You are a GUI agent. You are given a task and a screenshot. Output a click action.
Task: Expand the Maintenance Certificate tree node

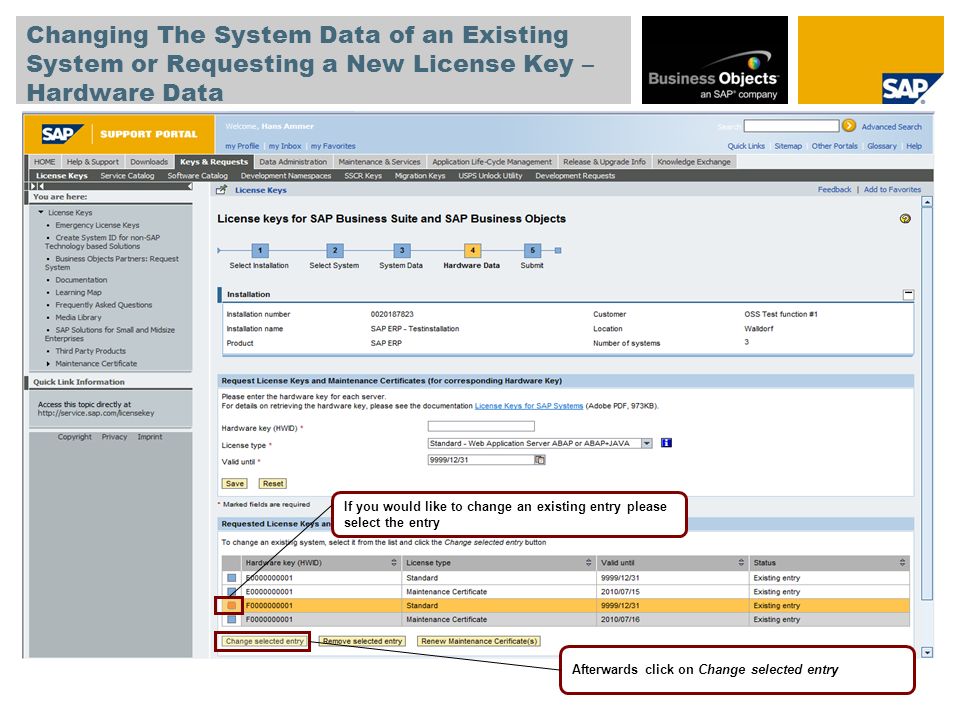[x=48, y=364]
